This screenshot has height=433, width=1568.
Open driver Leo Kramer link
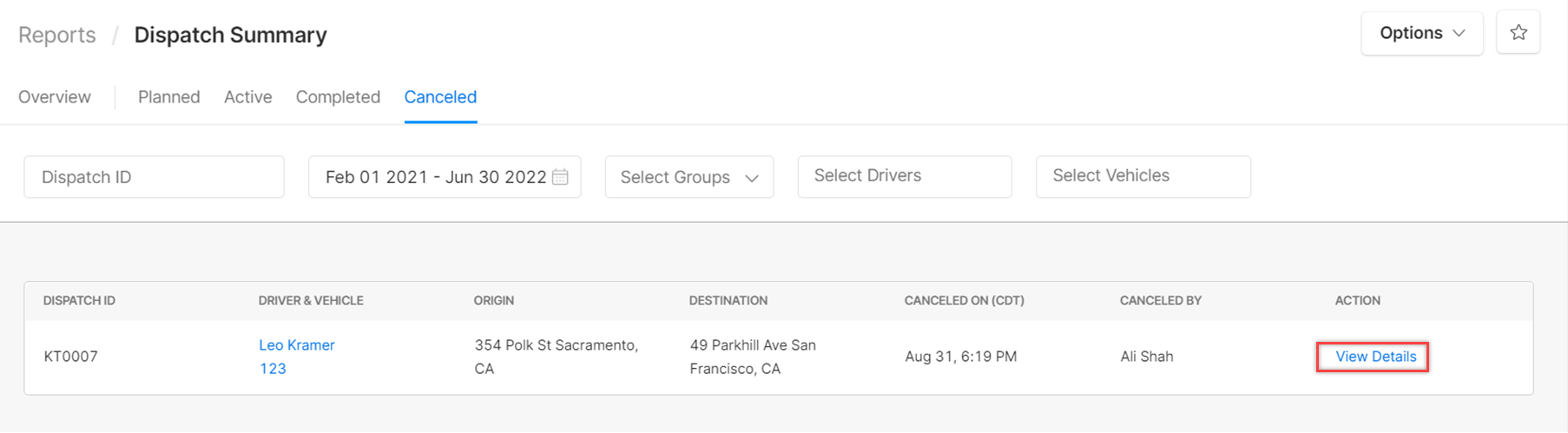pyautogui.click(x=297, y=345)
